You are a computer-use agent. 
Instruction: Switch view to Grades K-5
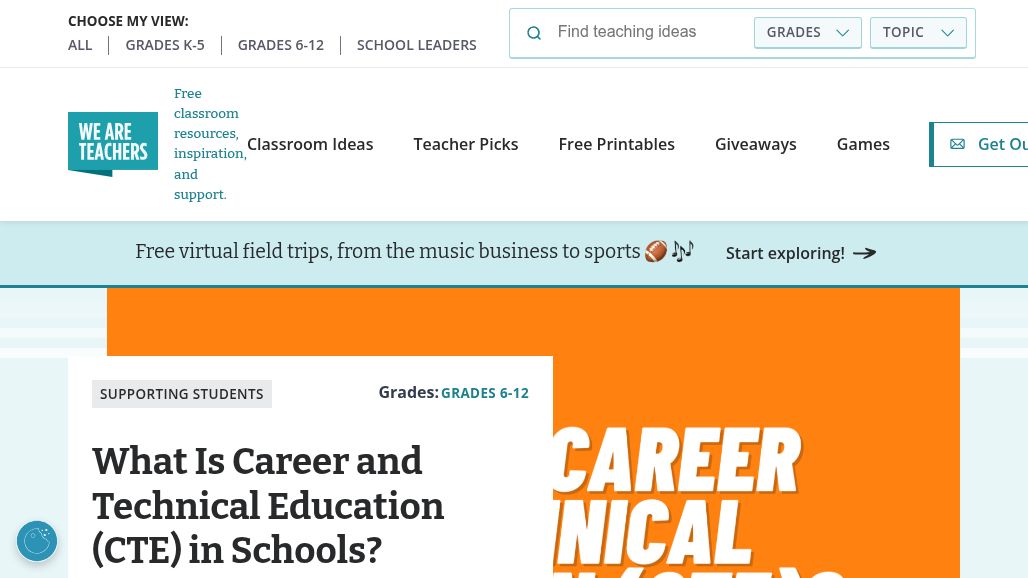pos(165,45)
